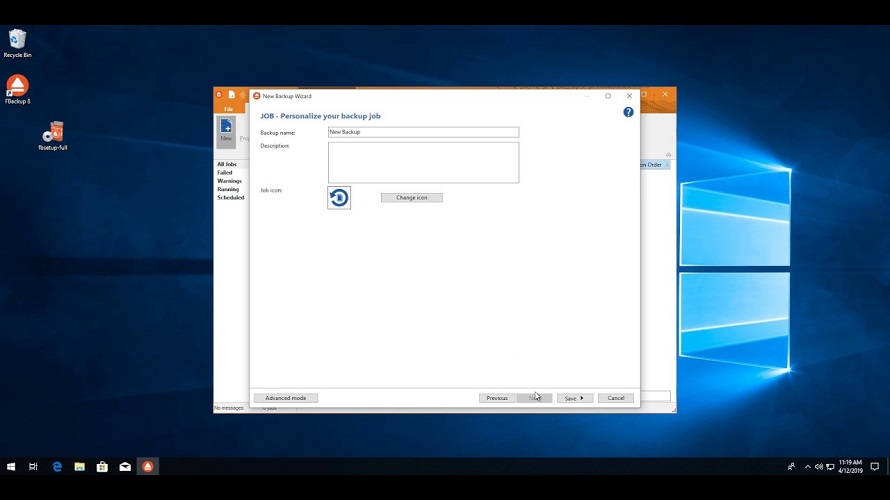
Task: Open Microsoft Store from the taskbar
Action: tap(102, 467)
